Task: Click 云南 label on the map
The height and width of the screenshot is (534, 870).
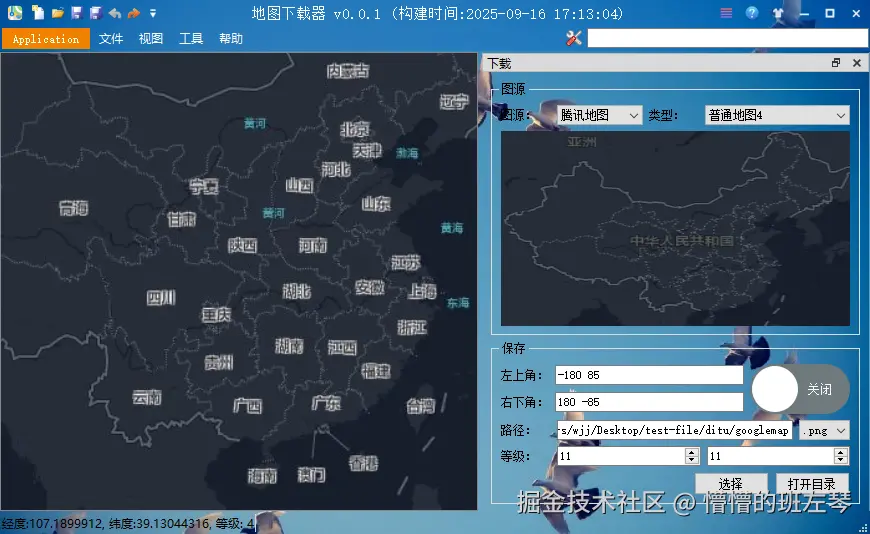Action: coord(147,397)
